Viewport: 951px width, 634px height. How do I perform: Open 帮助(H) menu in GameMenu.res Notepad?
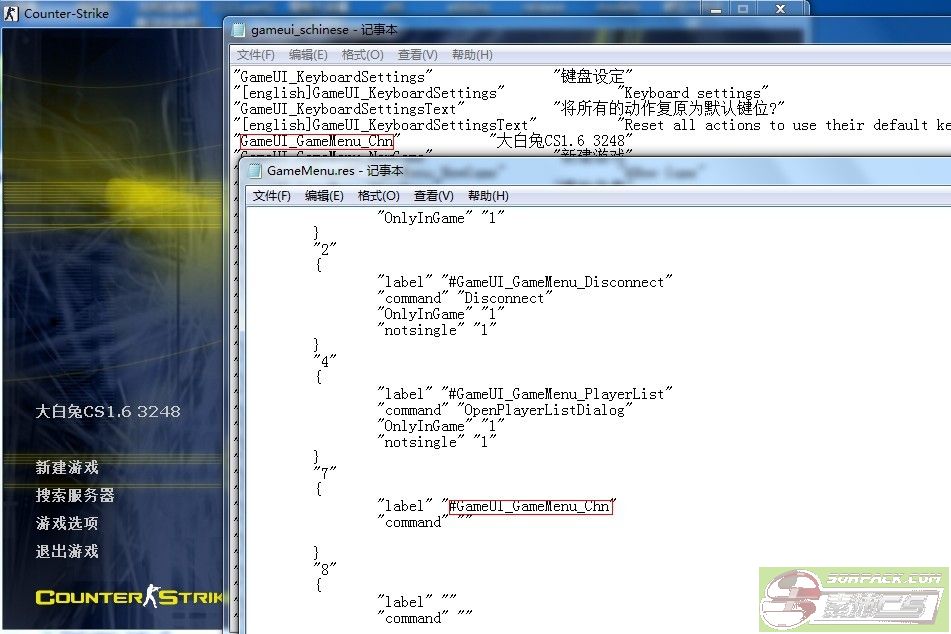(488, 196)
